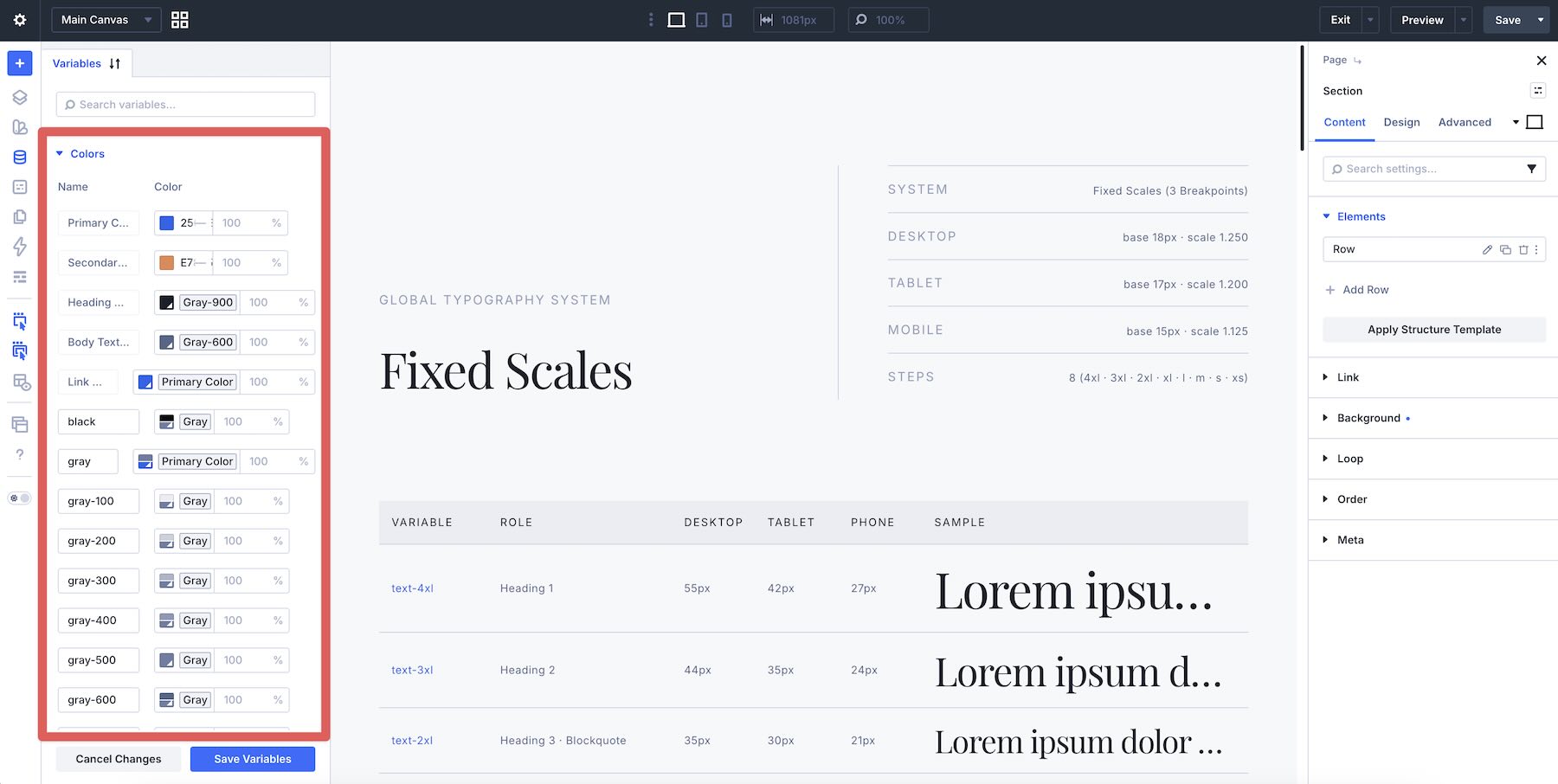Click the text-3xl variable link

[x=412, y=670]
